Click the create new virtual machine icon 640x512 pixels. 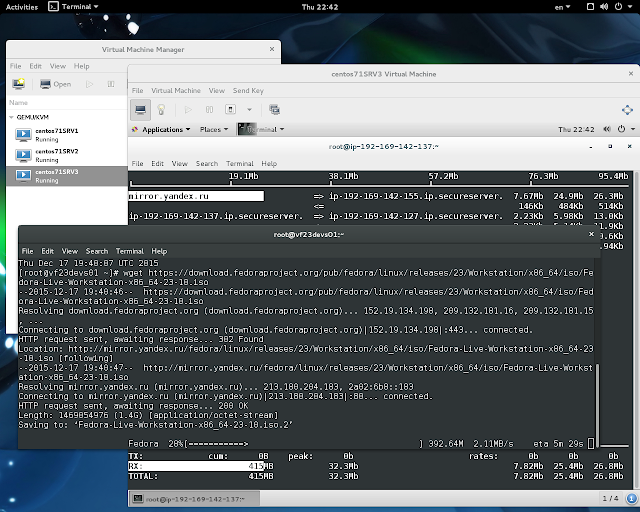[19, 84]
